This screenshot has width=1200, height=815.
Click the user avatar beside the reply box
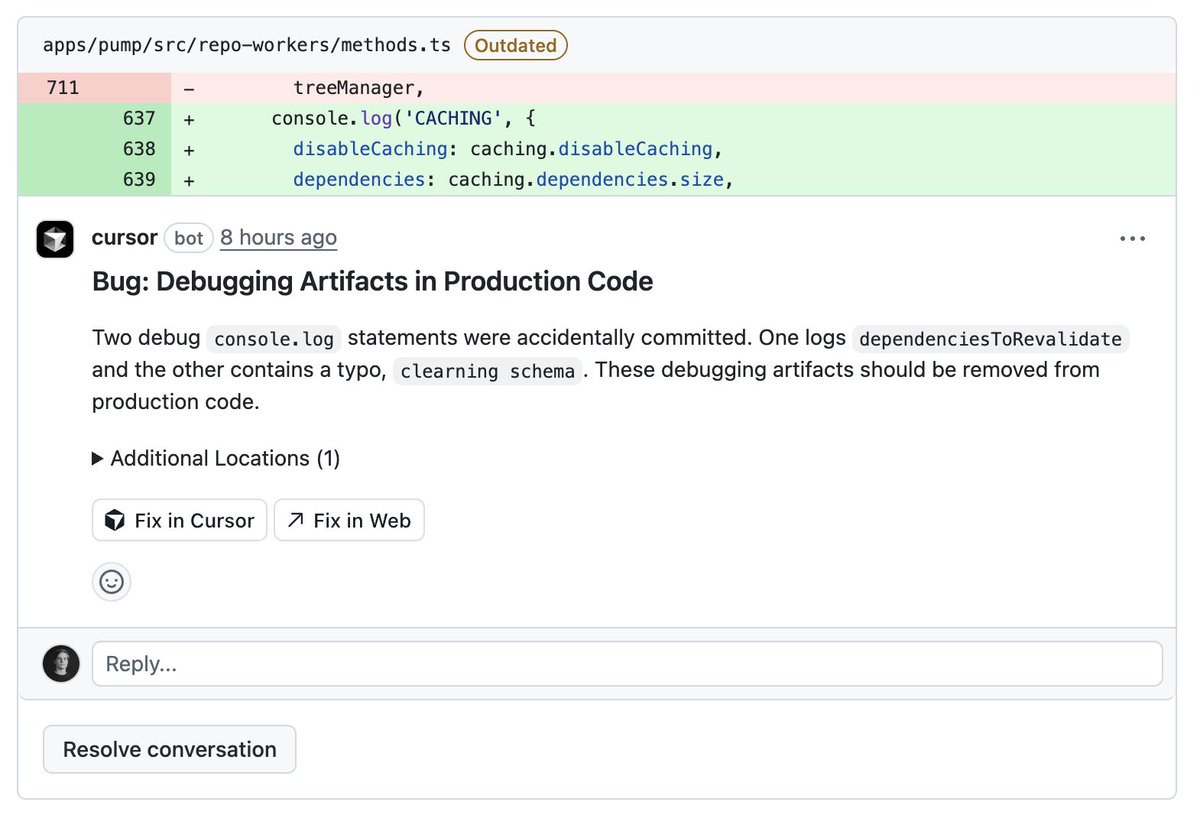pos(61,664)
